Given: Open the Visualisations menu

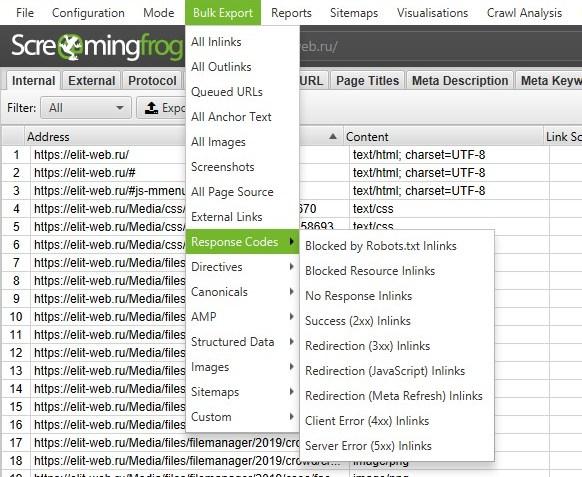Looking at the screenshot, I should [432, 13].
